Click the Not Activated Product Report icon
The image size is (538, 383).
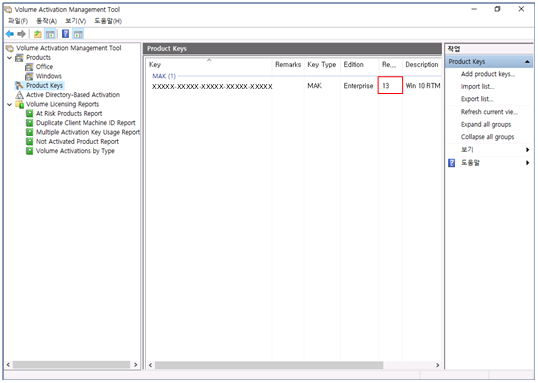click(30, 141)
